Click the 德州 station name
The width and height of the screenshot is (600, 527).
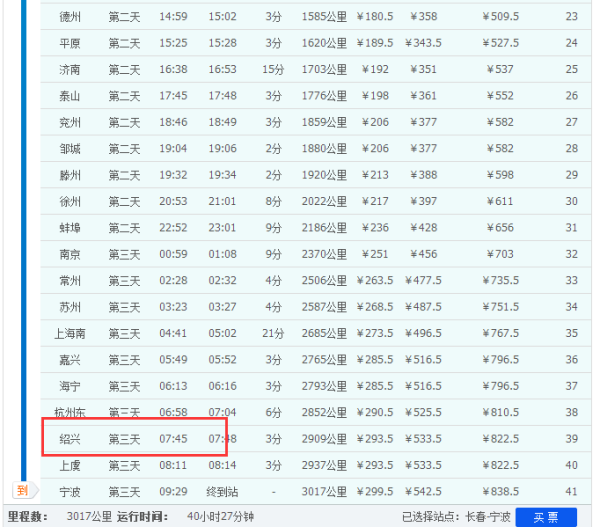pos(70,17)
